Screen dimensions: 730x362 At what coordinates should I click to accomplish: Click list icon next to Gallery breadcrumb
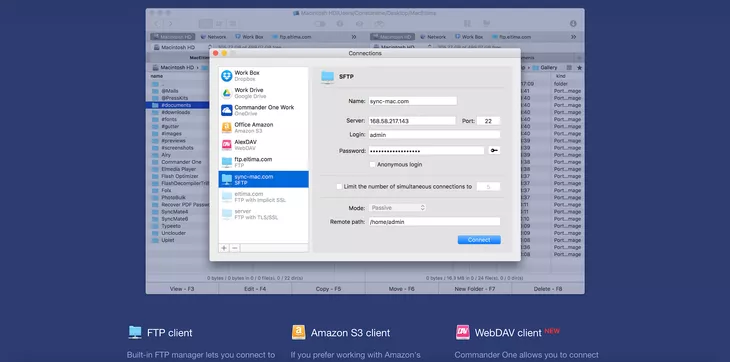pos(569,67)
